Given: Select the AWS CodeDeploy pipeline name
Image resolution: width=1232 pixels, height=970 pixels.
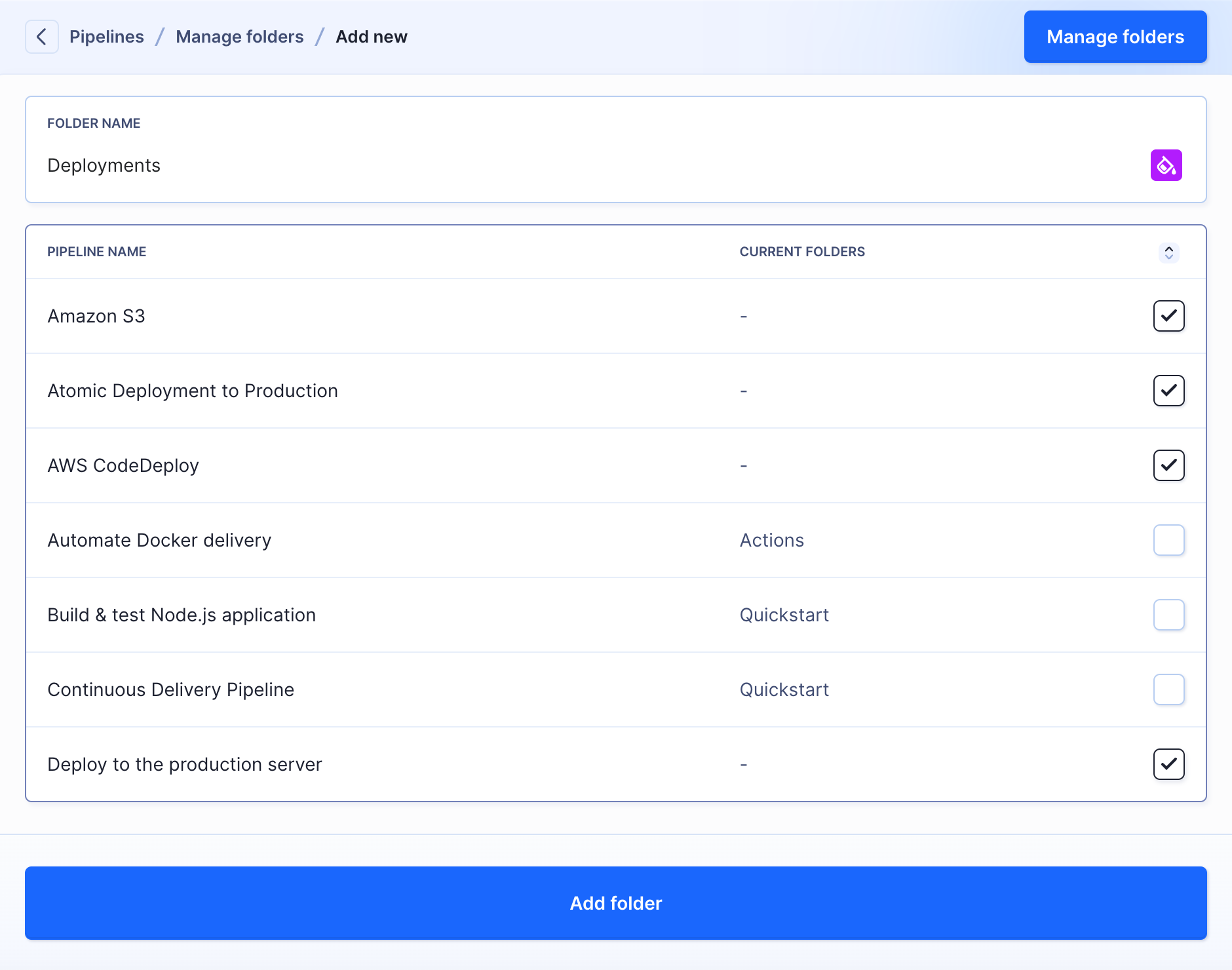Looking at the screenshot, I should [123, 465].
